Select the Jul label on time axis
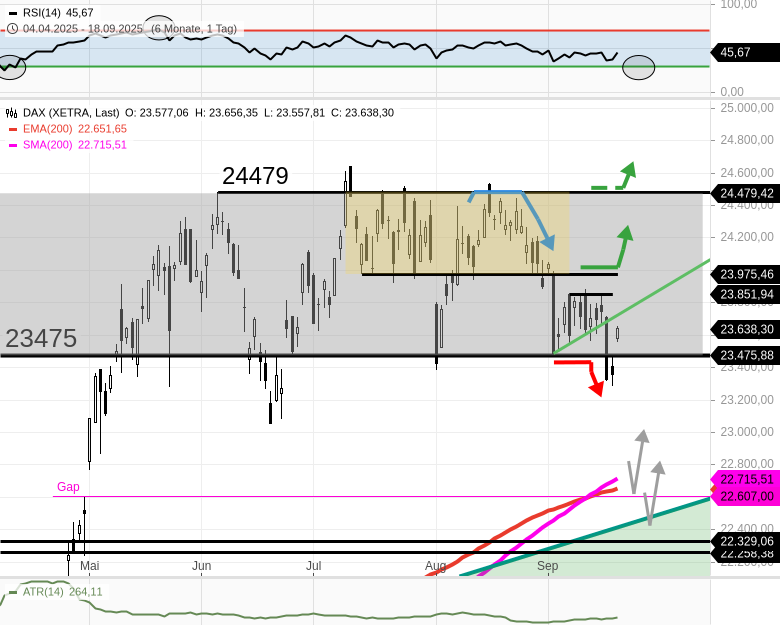Viewport: 780px width, 625px height. [x=313, y=566]
